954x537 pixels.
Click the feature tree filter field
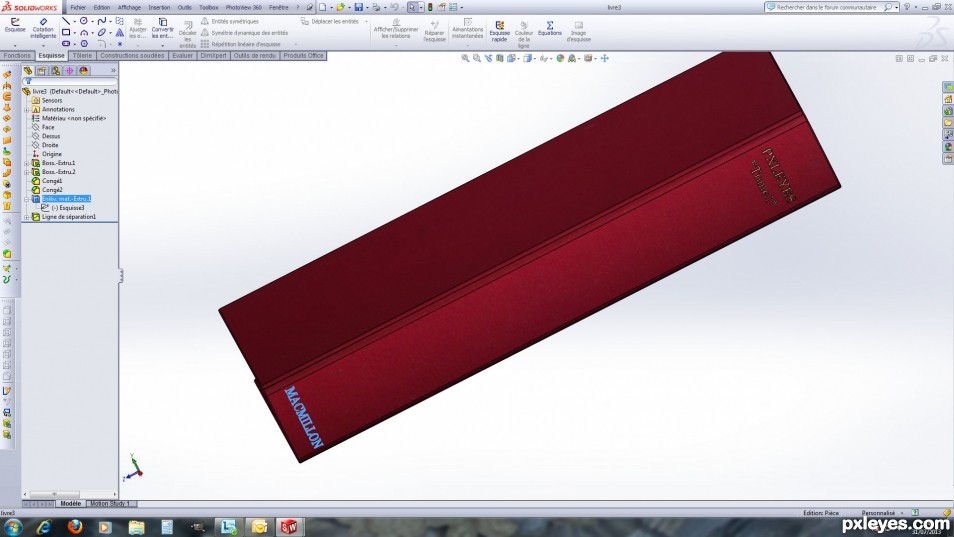pyautogui.click(x=71, y=81)
